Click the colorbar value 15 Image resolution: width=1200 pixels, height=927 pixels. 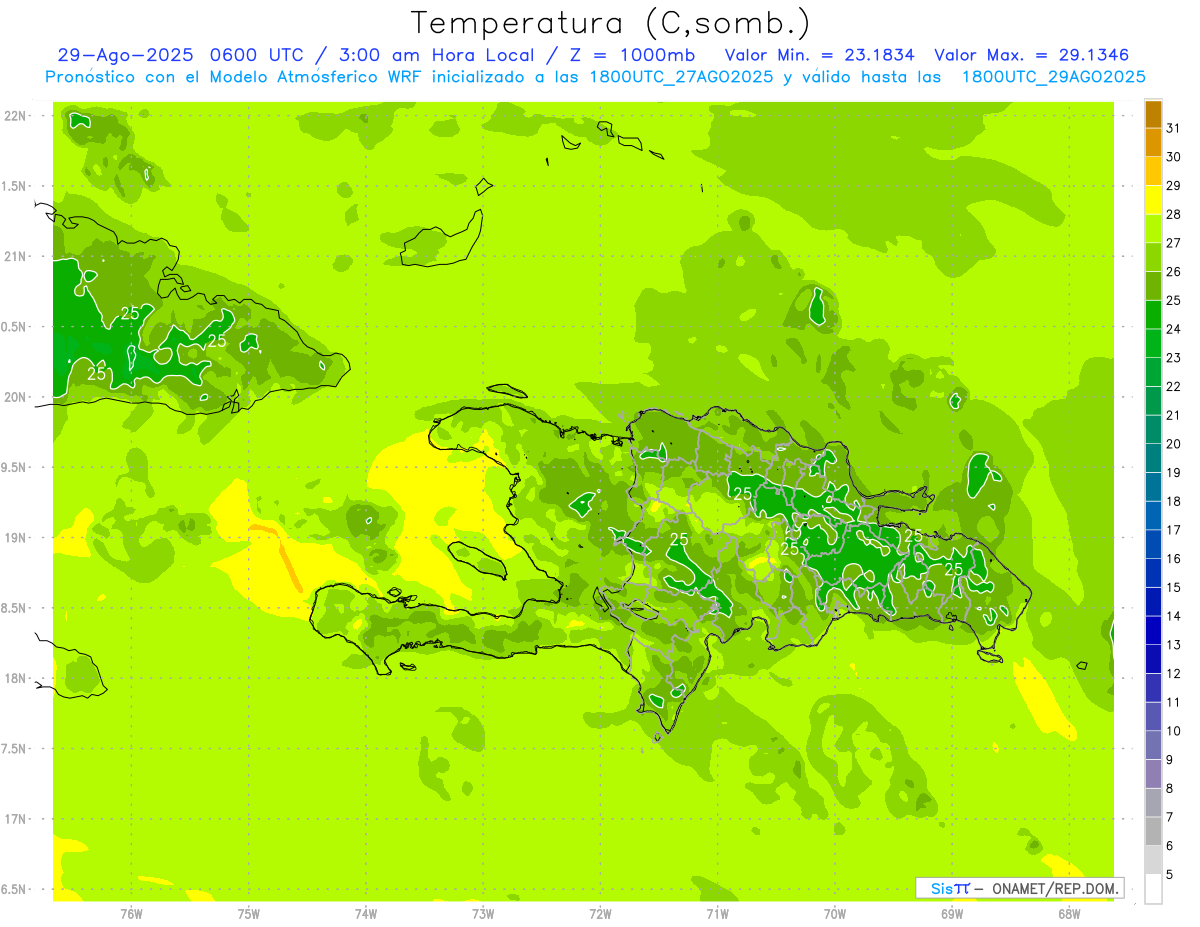1174,587
